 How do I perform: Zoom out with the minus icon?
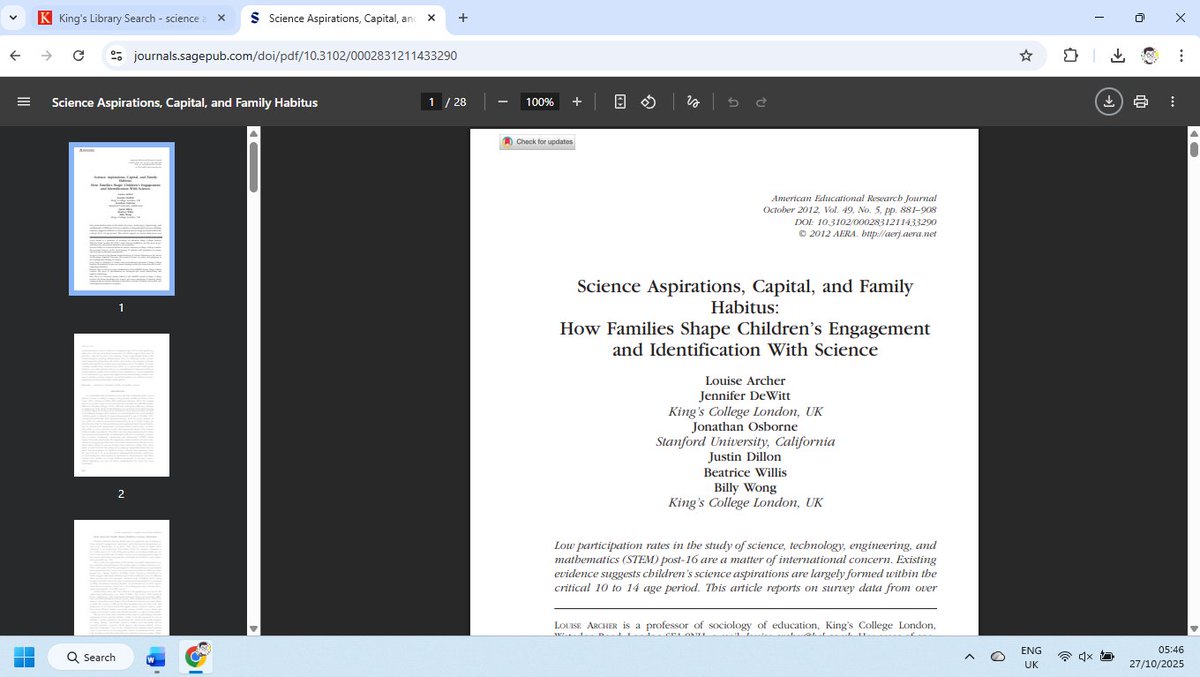click(x=503, y=102)
